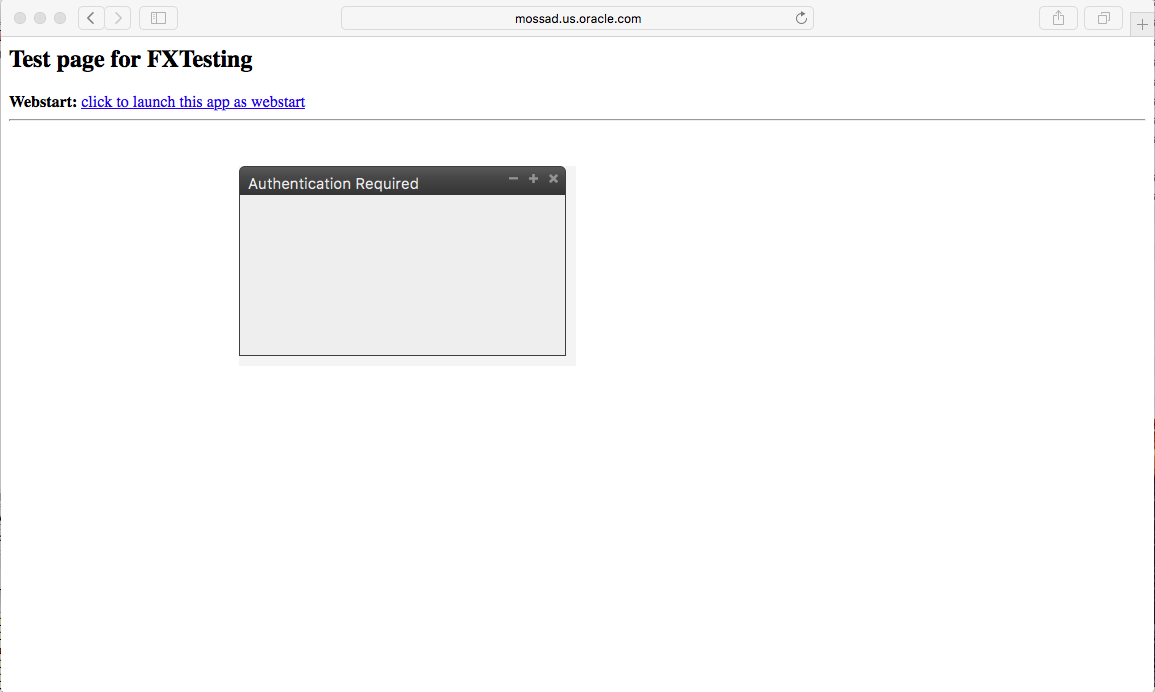1155x692 pixels.
Task: Click the bold Webstart label
Action: click(x=43, y=102)
